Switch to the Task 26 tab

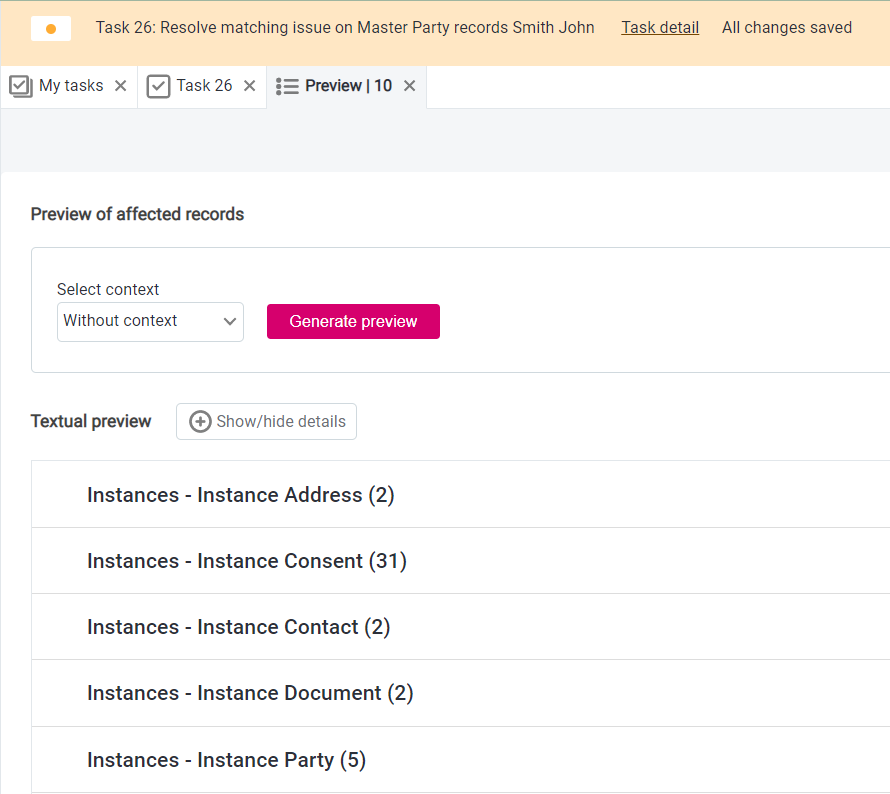point(204,86)
